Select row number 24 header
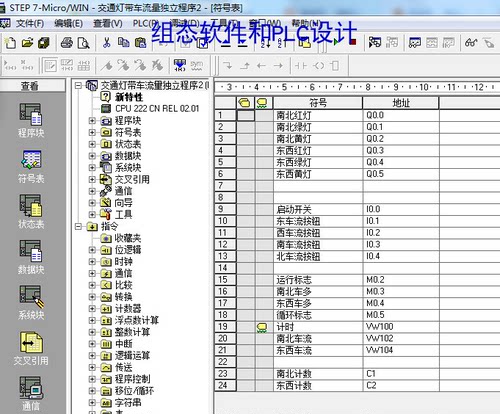 tap(225, 385)
